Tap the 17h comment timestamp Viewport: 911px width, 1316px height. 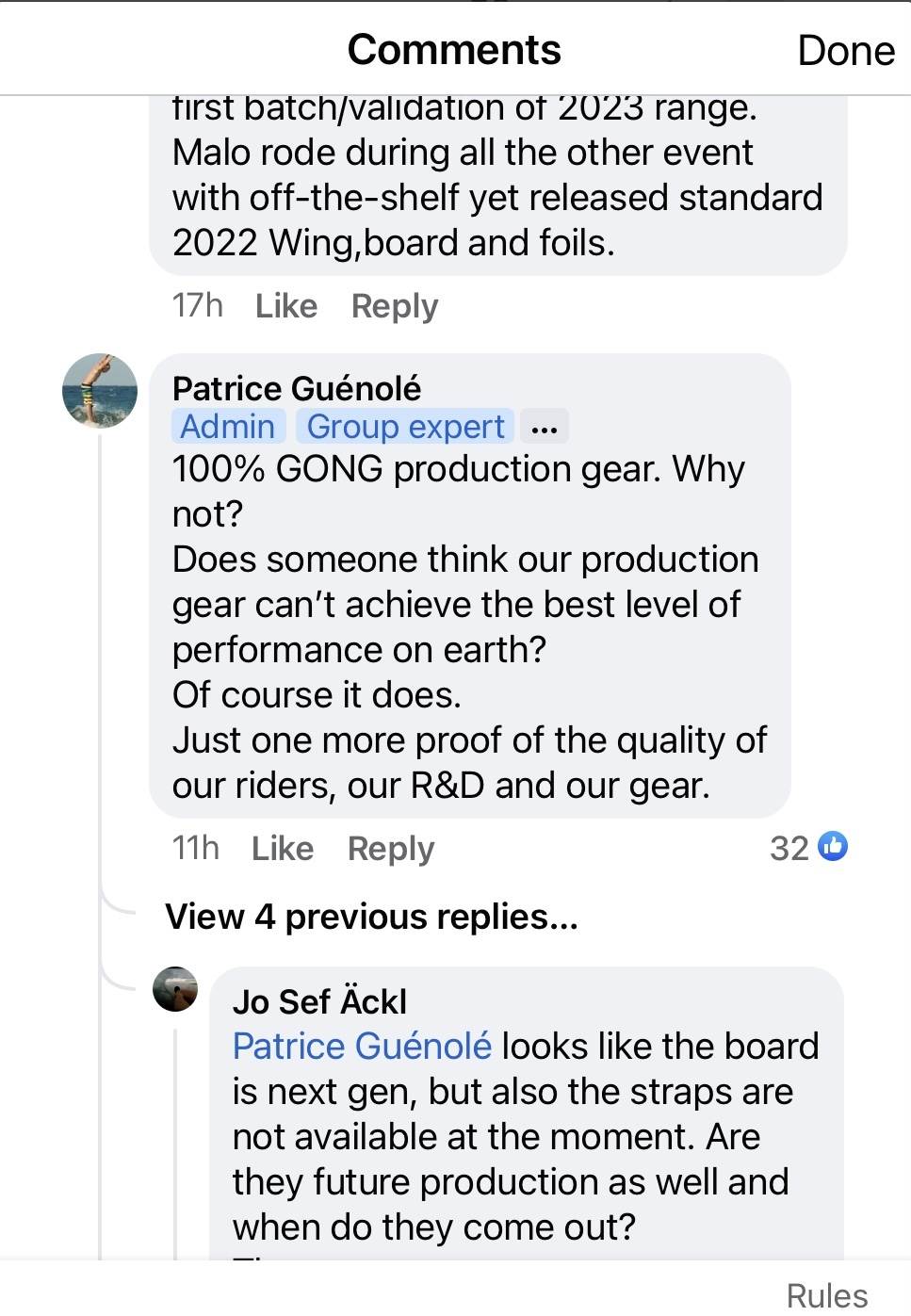tap(197, 306)
